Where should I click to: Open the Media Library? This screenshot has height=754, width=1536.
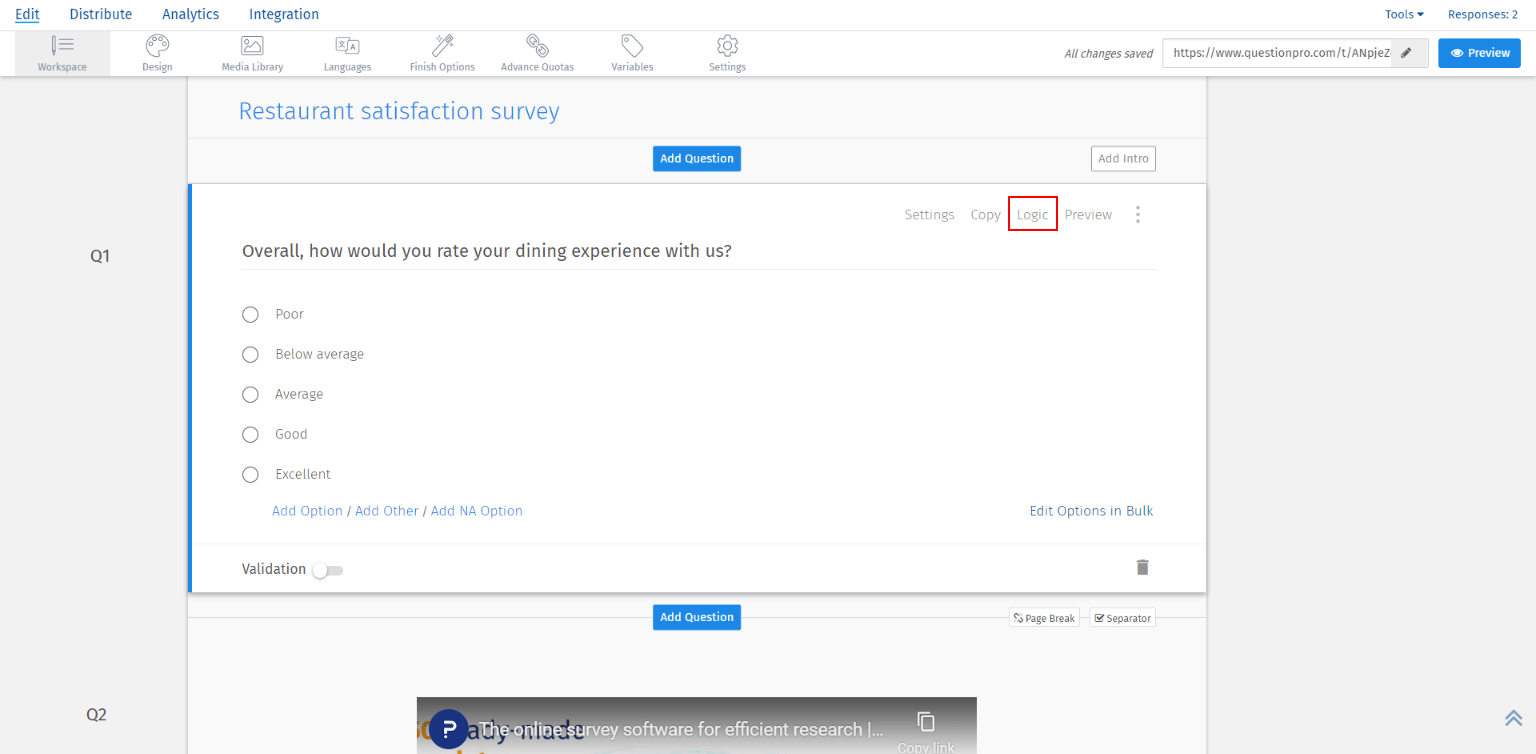pyautogui.click(x=251, y=52)
